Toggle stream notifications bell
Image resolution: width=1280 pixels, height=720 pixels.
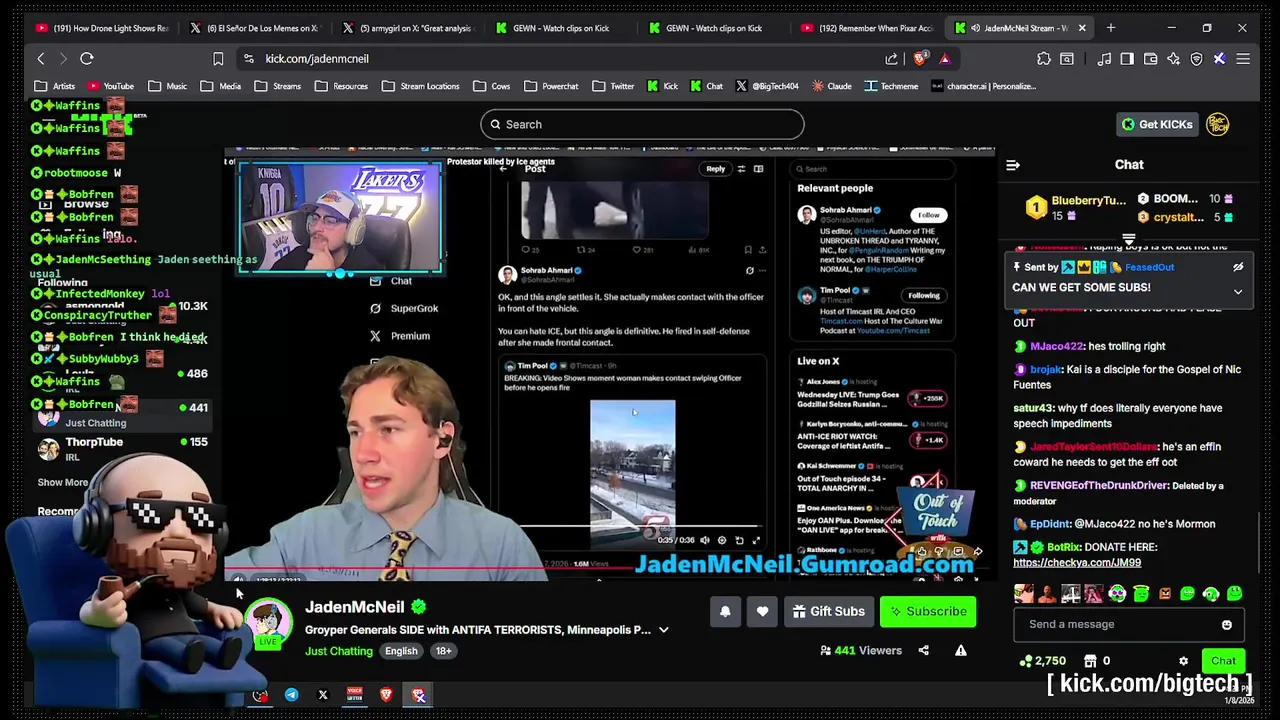point(725,611)
